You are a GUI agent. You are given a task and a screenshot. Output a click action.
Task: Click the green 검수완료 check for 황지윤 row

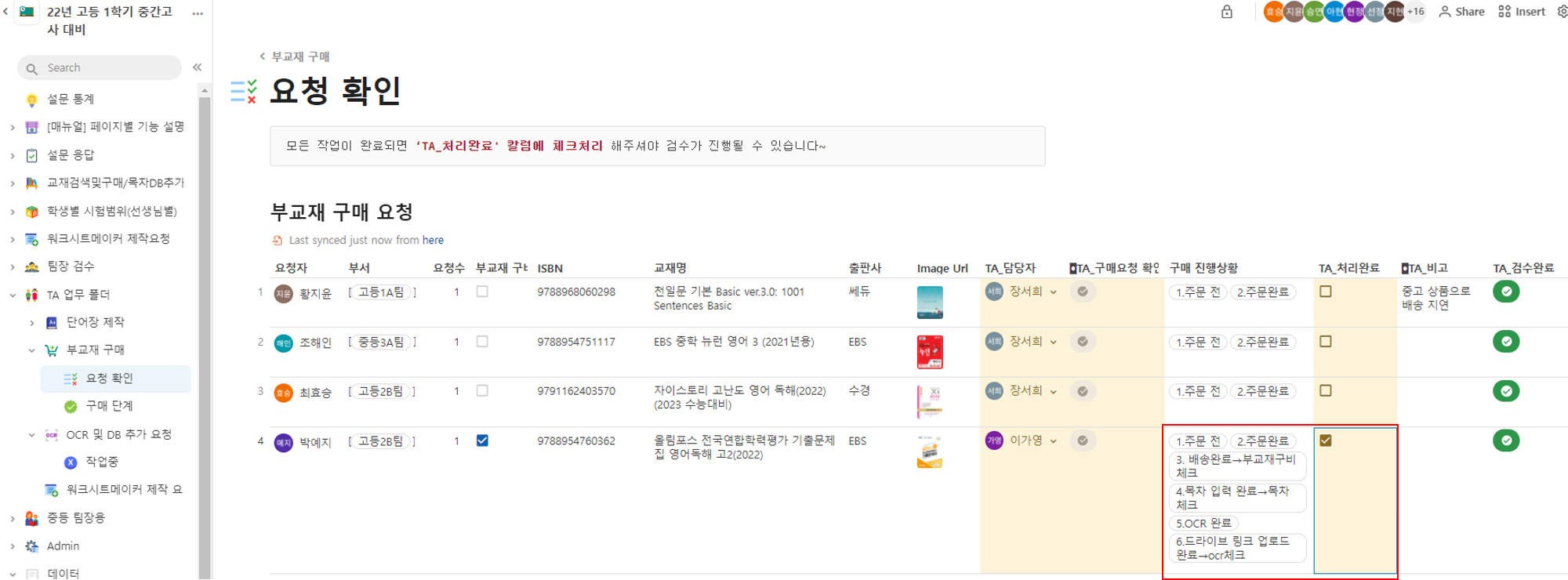1506,292
